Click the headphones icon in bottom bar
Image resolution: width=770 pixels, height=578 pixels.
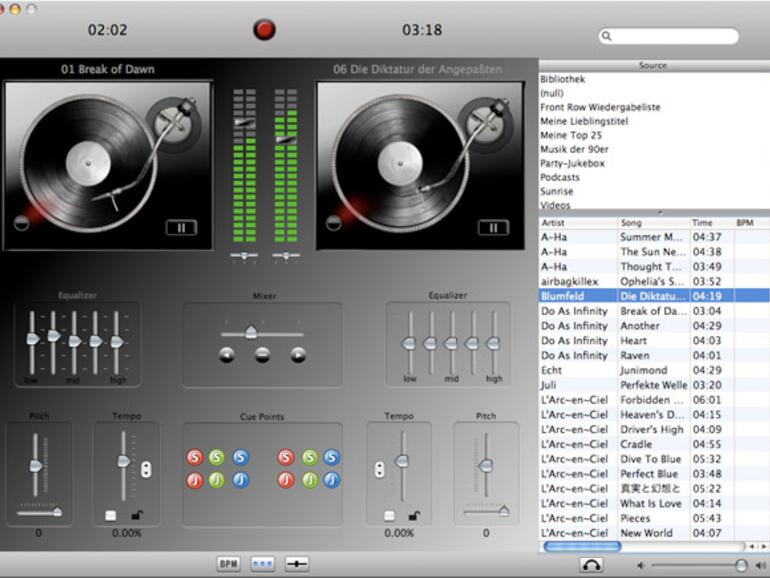click(x=591, y=565)
